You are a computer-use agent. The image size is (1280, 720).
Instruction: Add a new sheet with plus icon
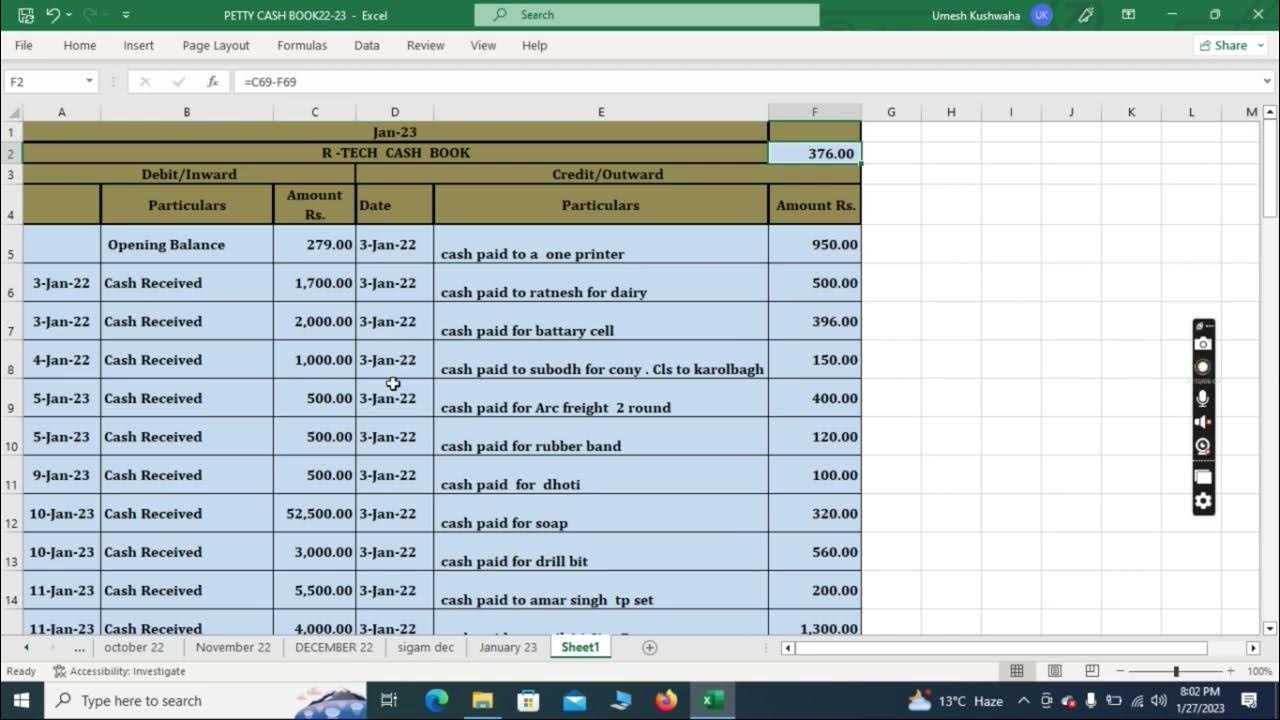pyautogui.click(x=649, y=648)
